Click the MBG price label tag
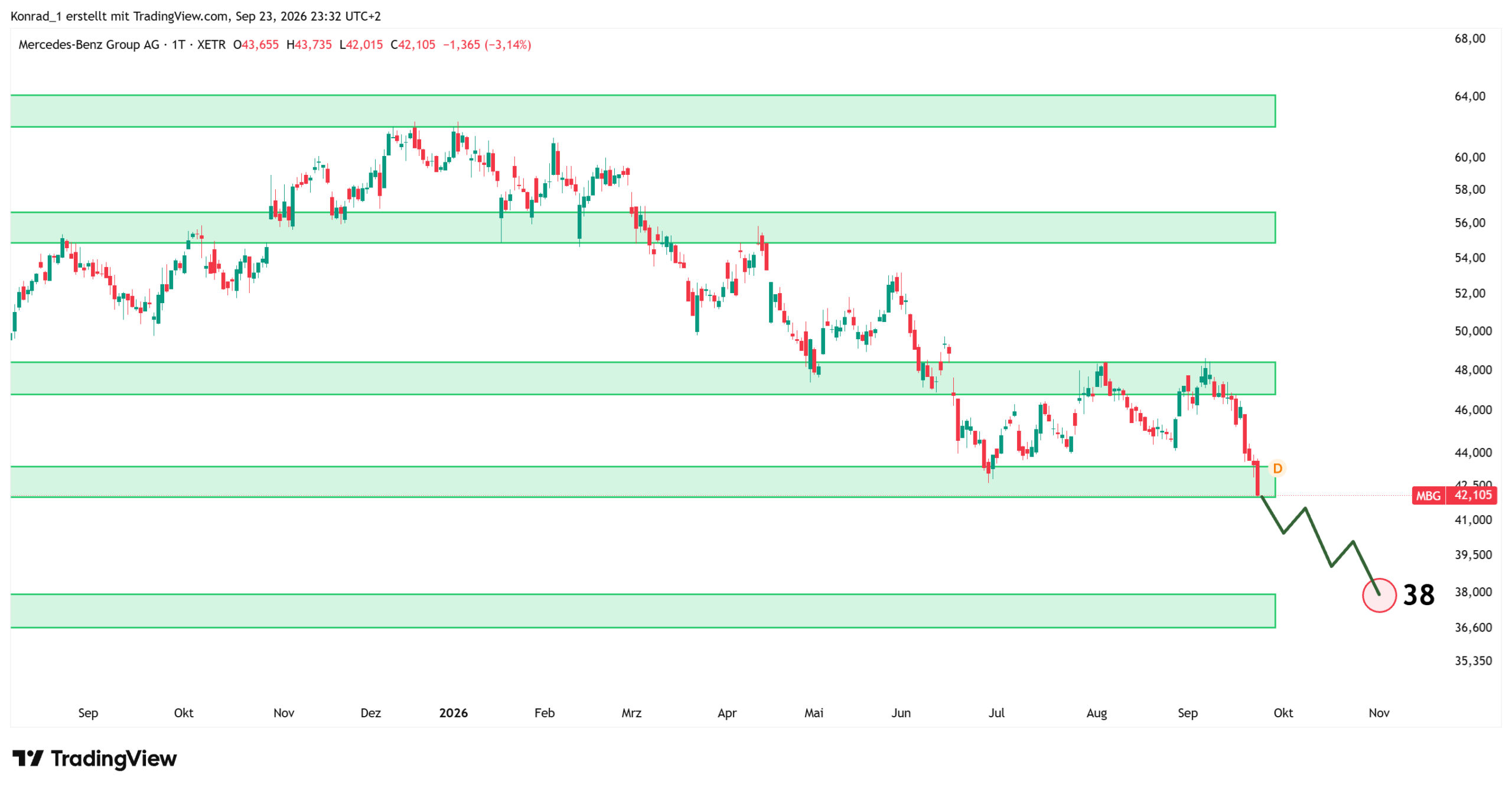Viewport: 1512px width, 790px height. coord(1454,495)
